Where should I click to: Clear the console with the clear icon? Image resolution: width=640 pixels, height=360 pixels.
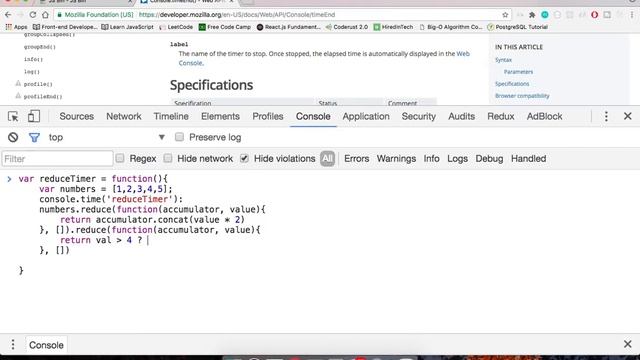tap(13, 137)
